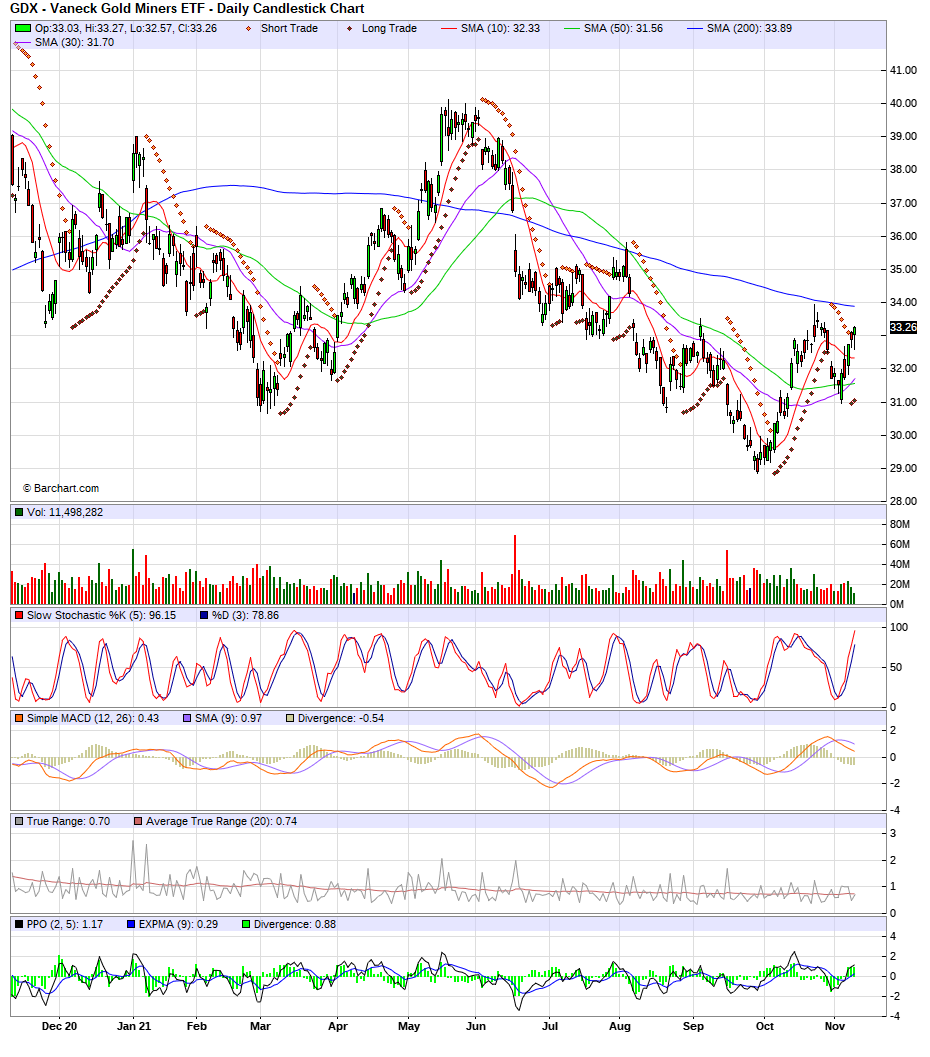Viewport: 930px width, 1057px height.
Task: Click the Aug date axis label
Action: pos(620,1027)
